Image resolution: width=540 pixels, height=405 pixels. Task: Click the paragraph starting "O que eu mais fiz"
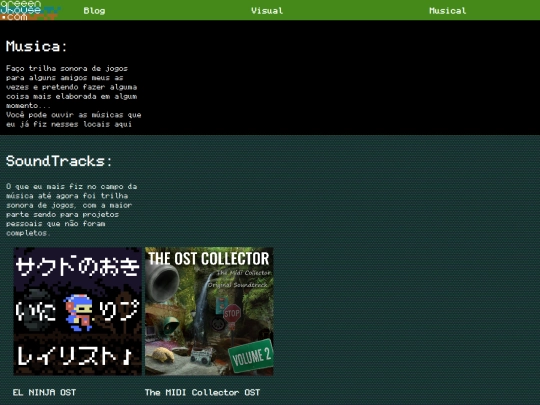click(72, 209)
